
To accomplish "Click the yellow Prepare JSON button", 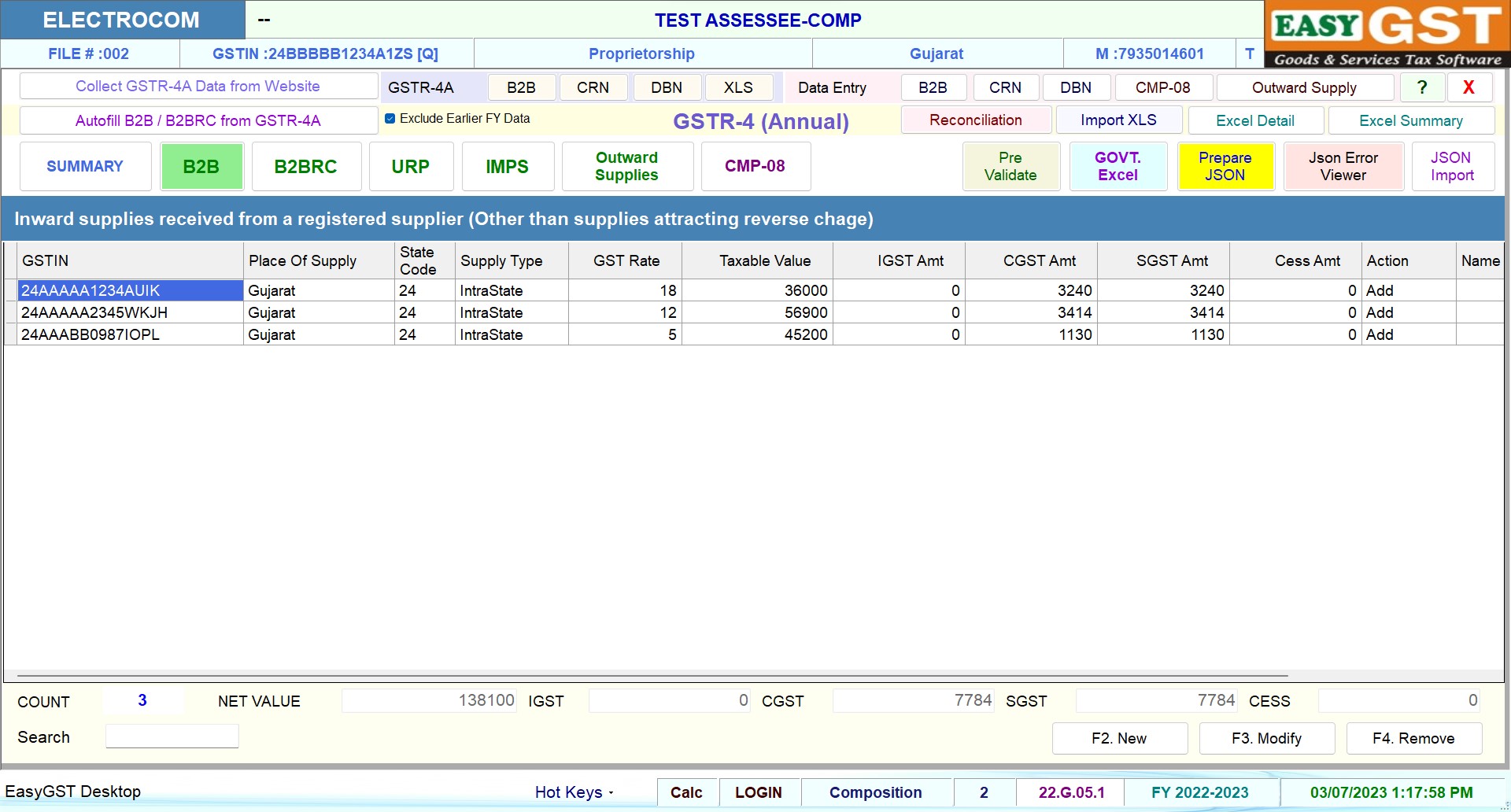I will tap(1225, 167).
